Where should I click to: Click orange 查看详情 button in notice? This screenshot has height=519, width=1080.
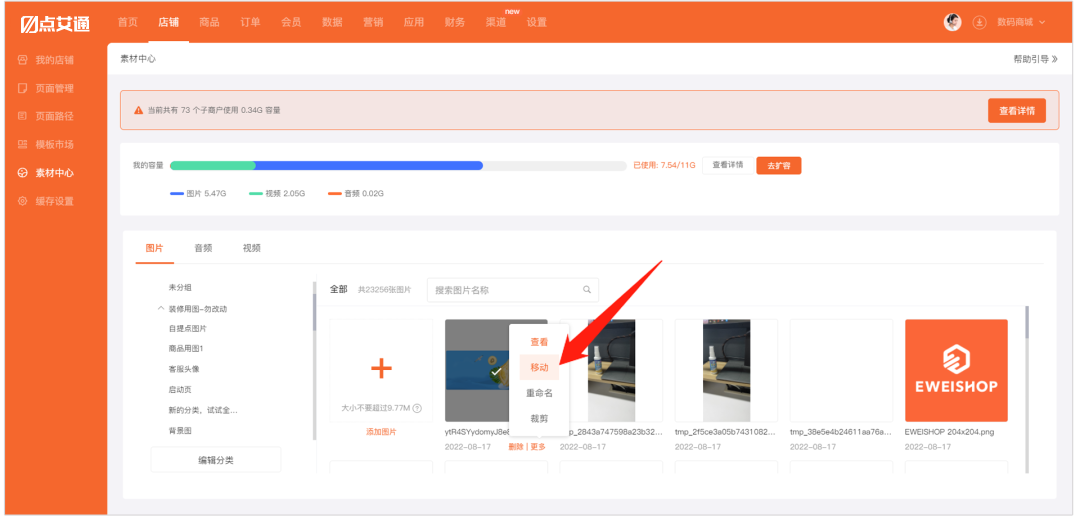[1017, 110]
